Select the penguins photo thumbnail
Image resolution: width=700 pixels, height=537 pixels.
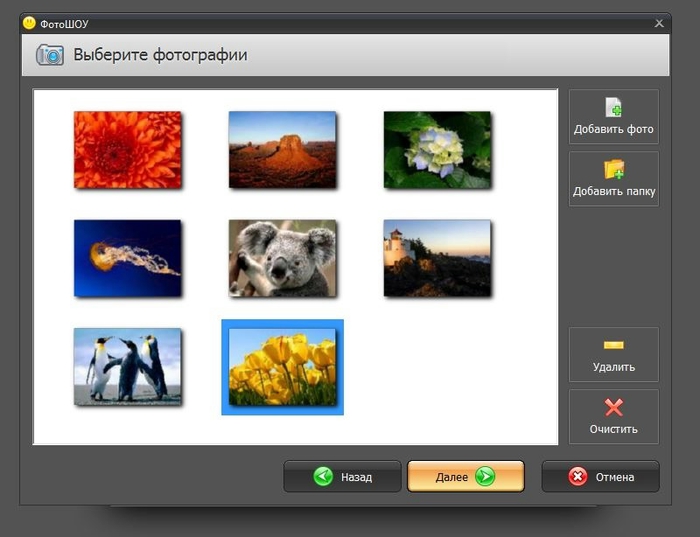click(128, 367)
